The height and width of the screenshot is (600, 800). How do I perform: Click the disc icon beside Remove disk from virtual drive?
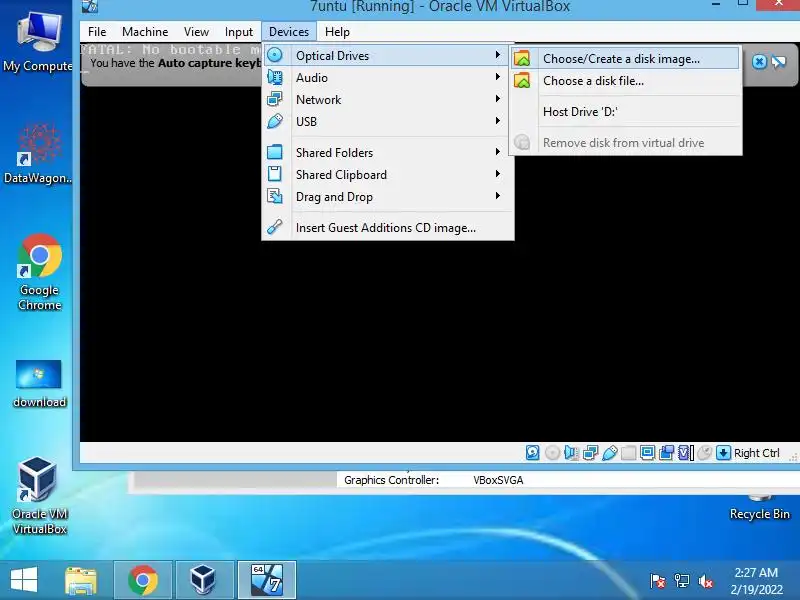click(x=522, y=142)
